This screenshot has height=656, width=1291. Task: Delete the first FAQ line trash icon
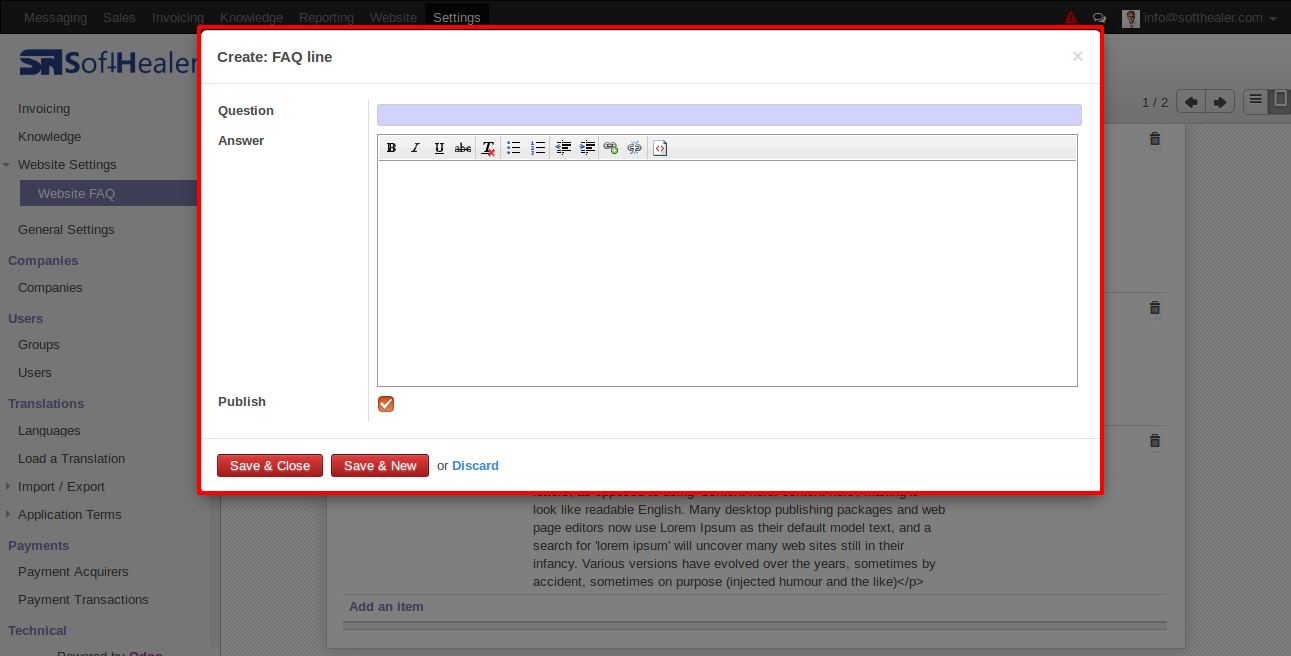[x=1155, y=139]
